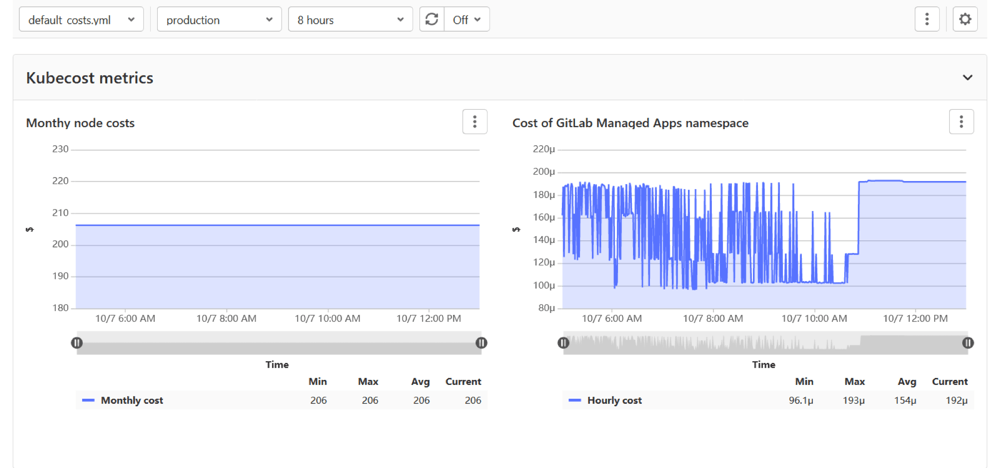Image resolution: width=1000 pixels, height=468 pixels.
Task: Click left zoom handle of Monthly node costs
Action: click(x=77, y=343)
